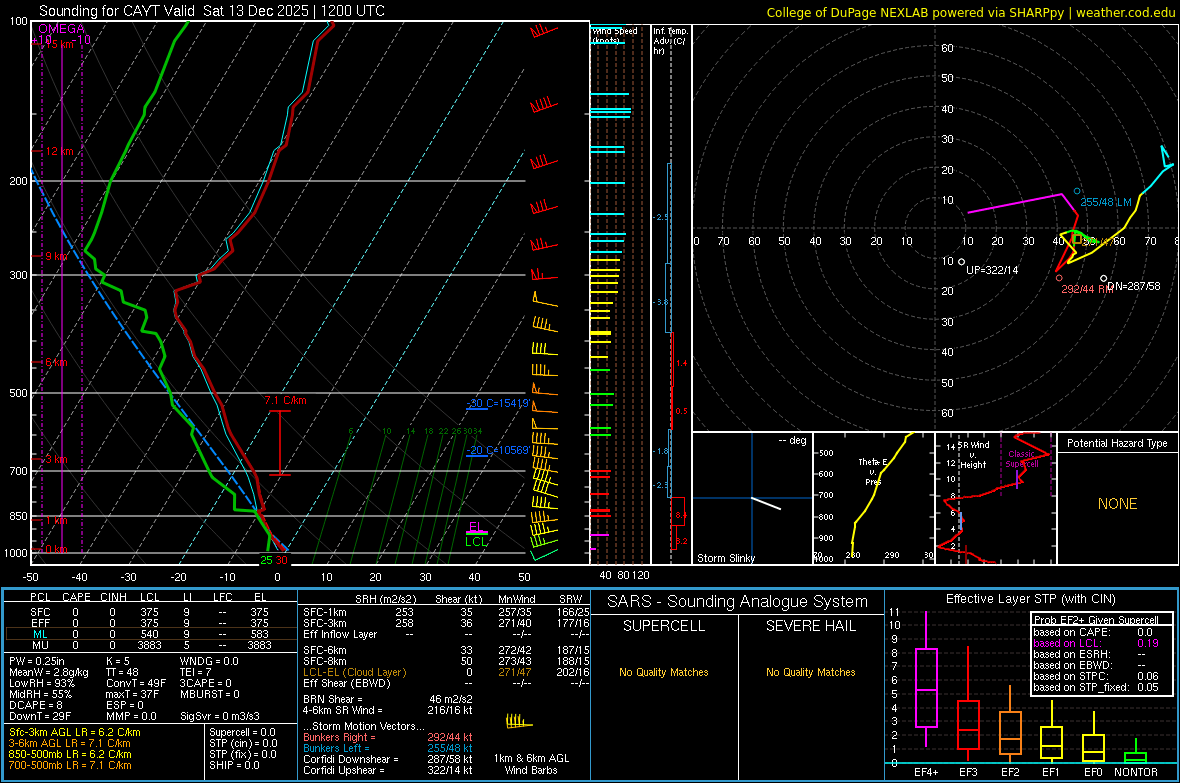
Task: Select the "1km & 6km AGL Wind Barbs" caption
Action: [x=531, y=764]
